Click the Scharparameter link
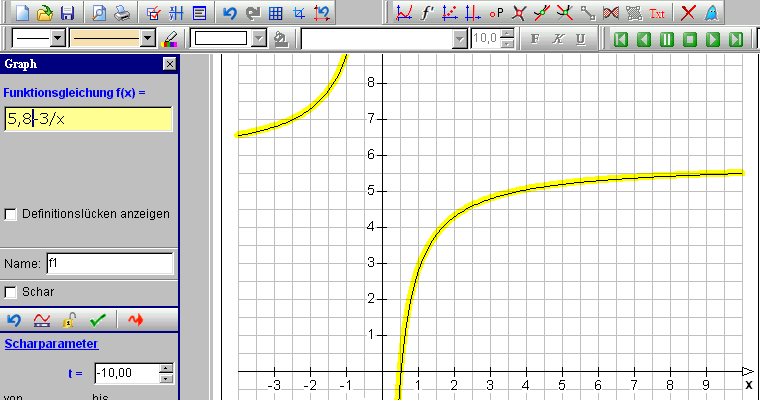This screenshot has width=760, height=400. coord(51,344)
